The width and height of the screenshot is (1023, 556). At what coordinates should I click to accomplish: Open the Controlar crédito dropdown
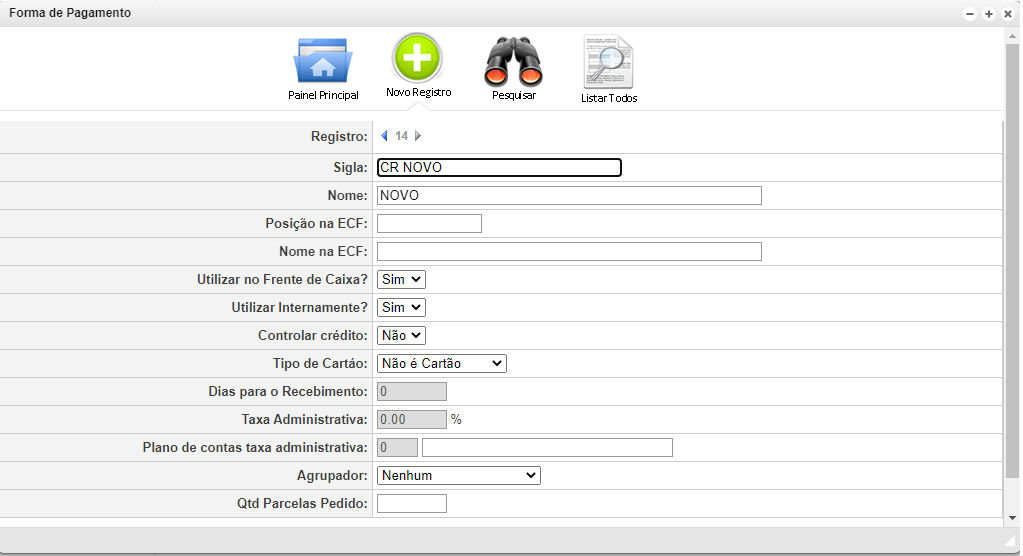[402, 336]
